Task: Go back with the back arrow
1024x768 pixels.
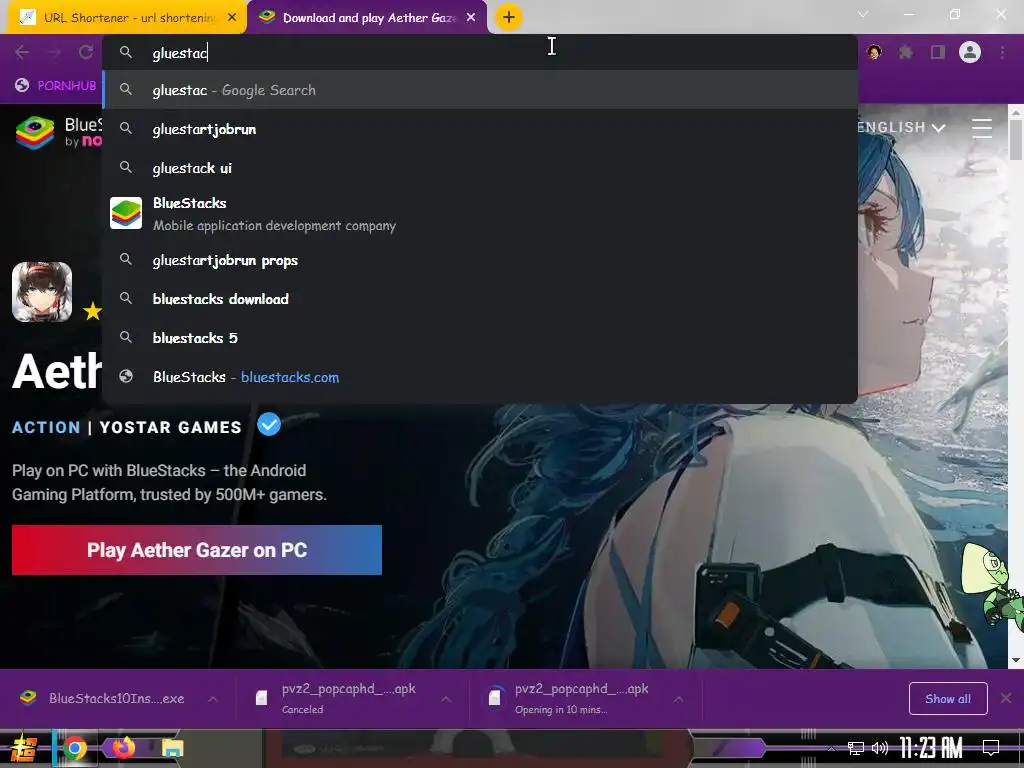Action: point(22,52)
